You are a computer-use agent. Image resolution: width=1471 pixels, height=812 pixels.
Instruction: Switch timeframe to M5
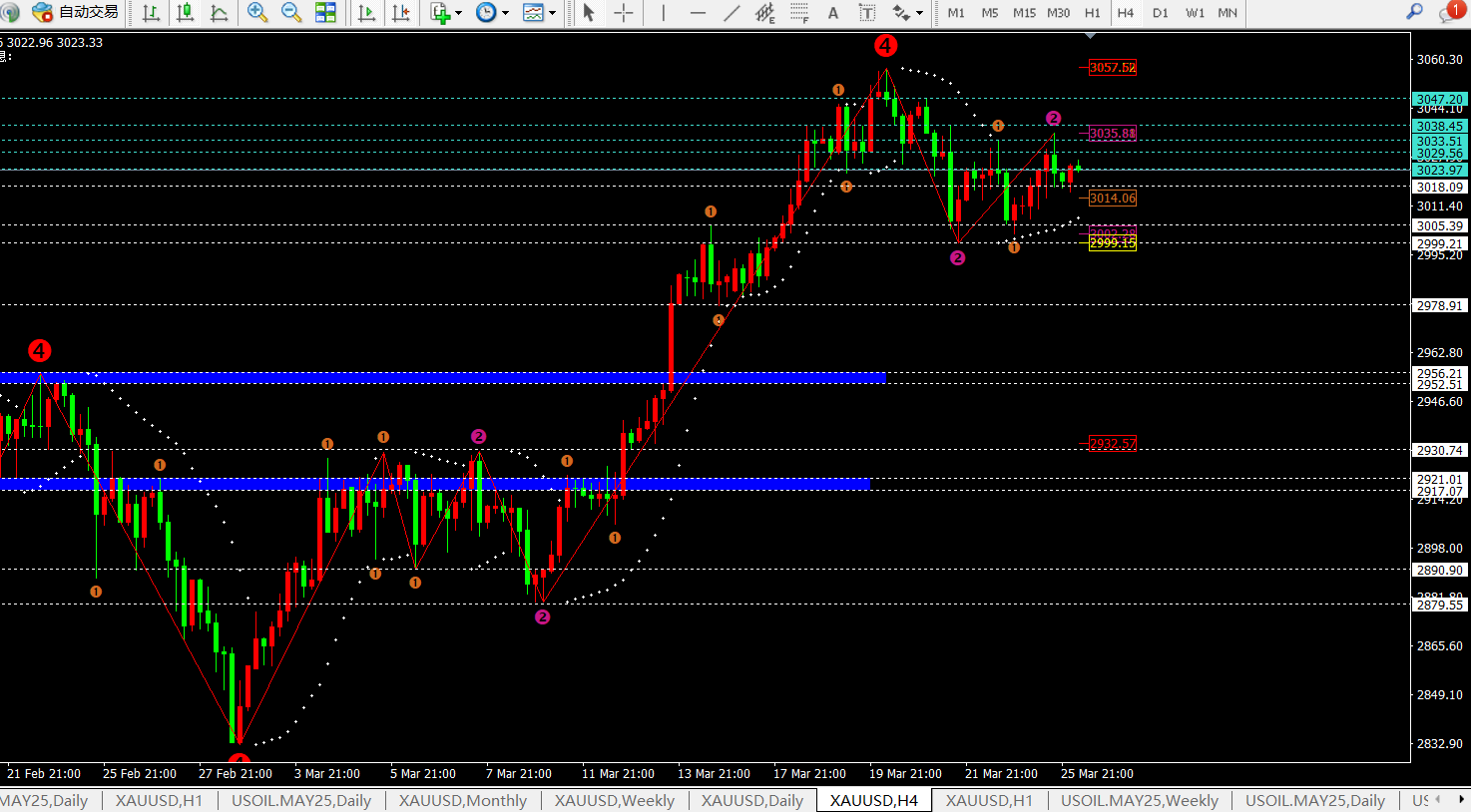(x=990, y=13)
